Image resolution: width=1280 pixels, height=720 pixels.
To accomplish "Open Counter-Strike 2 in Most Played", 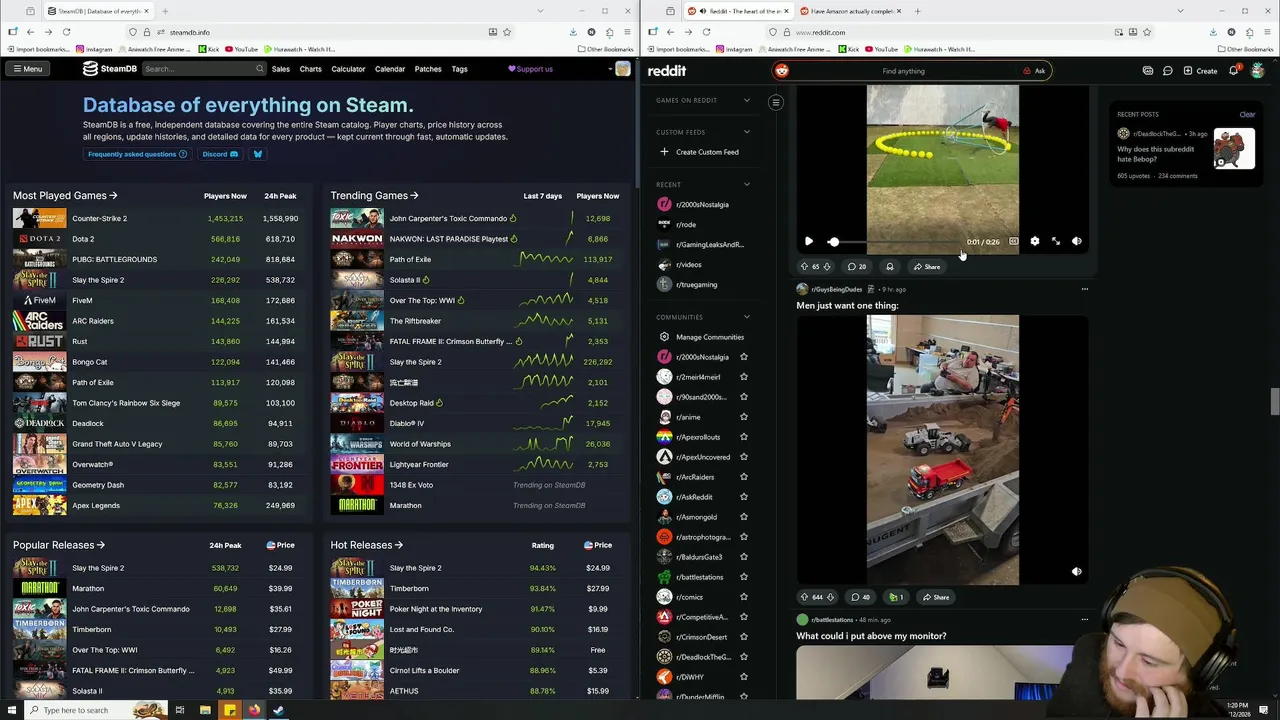I will tap(99, 218).
